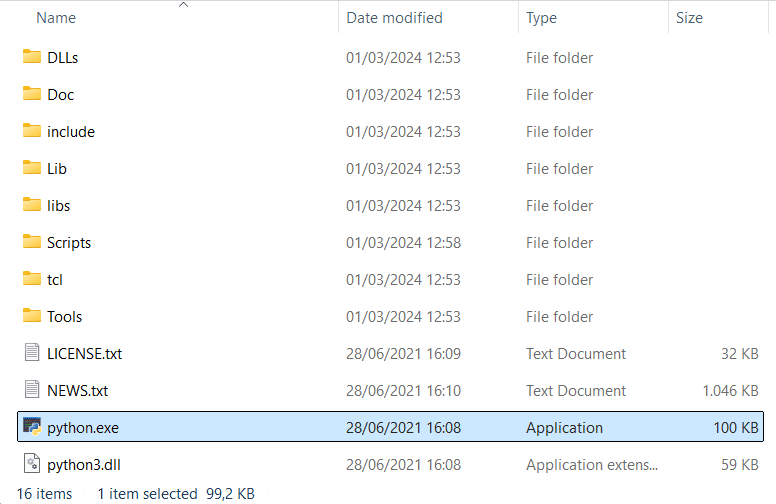This screenshot has height=504, width=776.
Task: Click the Application extens... type cell
Action: click(x=592, y=465)
